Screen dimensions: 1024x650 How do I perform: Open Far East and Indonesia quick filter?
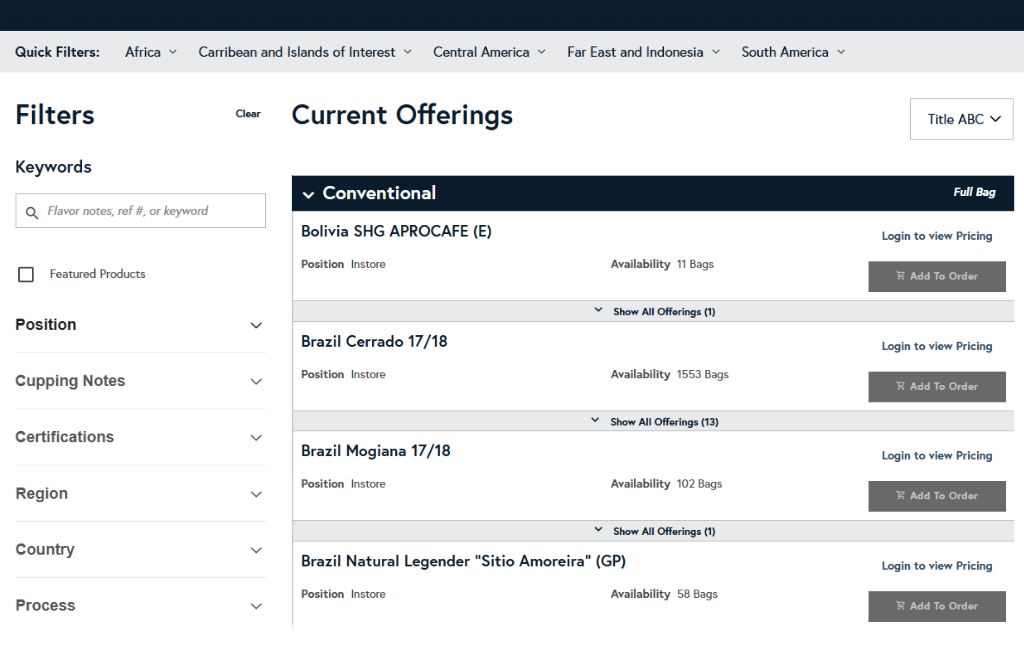(643, 52)
